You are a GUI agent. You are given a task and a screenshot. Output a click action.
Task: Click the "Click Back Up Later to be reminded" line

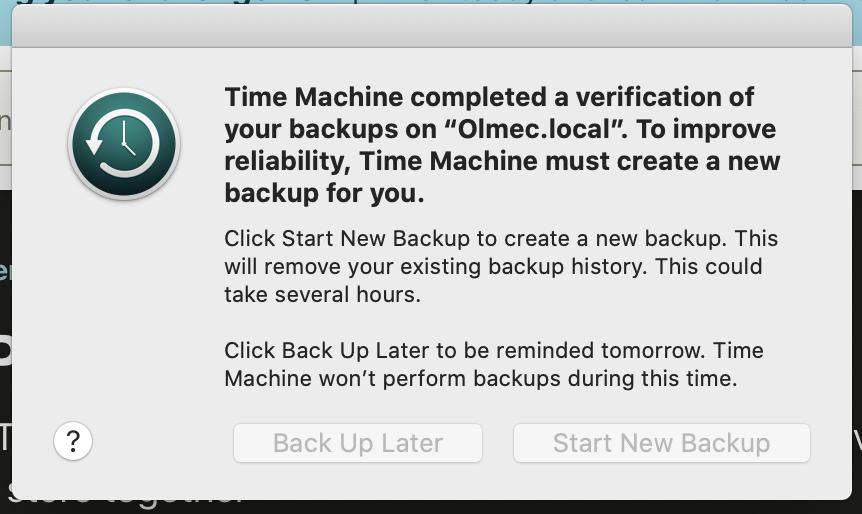pyautogui.click(x=493, y=351)
